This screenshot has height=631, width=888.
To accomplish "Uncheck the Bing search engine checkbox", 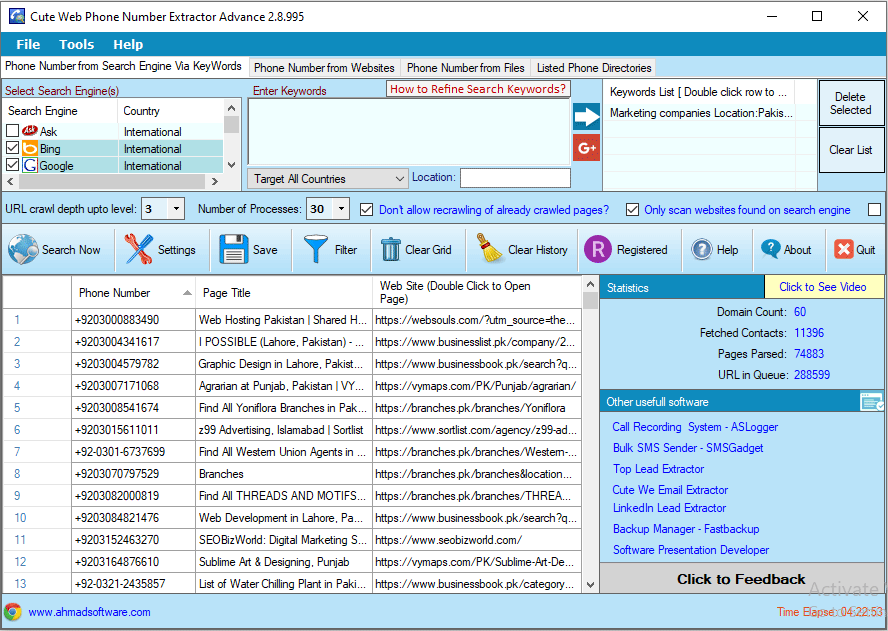I will click(12, 149).
